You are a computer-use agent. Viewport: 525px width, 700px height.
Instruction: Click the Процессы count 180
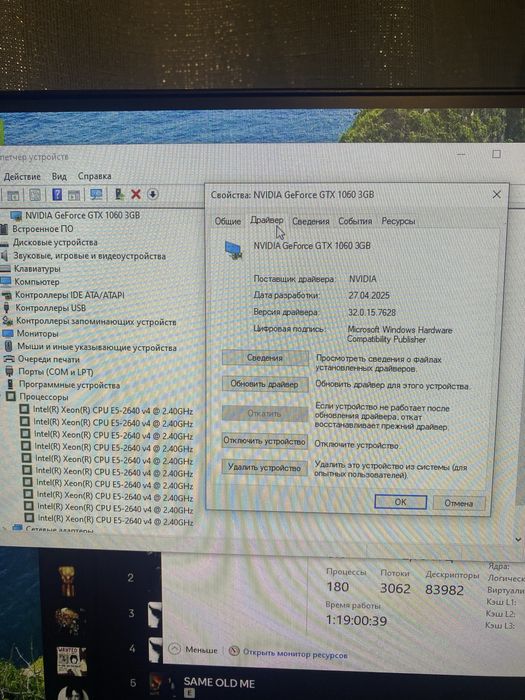[338, 587]
